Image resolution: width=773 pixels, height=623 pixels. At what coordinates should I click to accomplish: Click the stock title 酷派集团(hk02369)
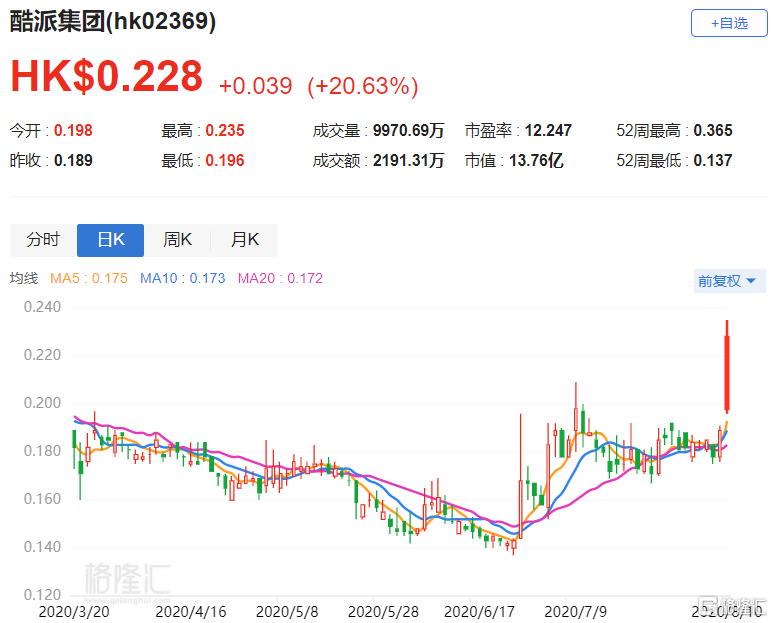(113, 22)
